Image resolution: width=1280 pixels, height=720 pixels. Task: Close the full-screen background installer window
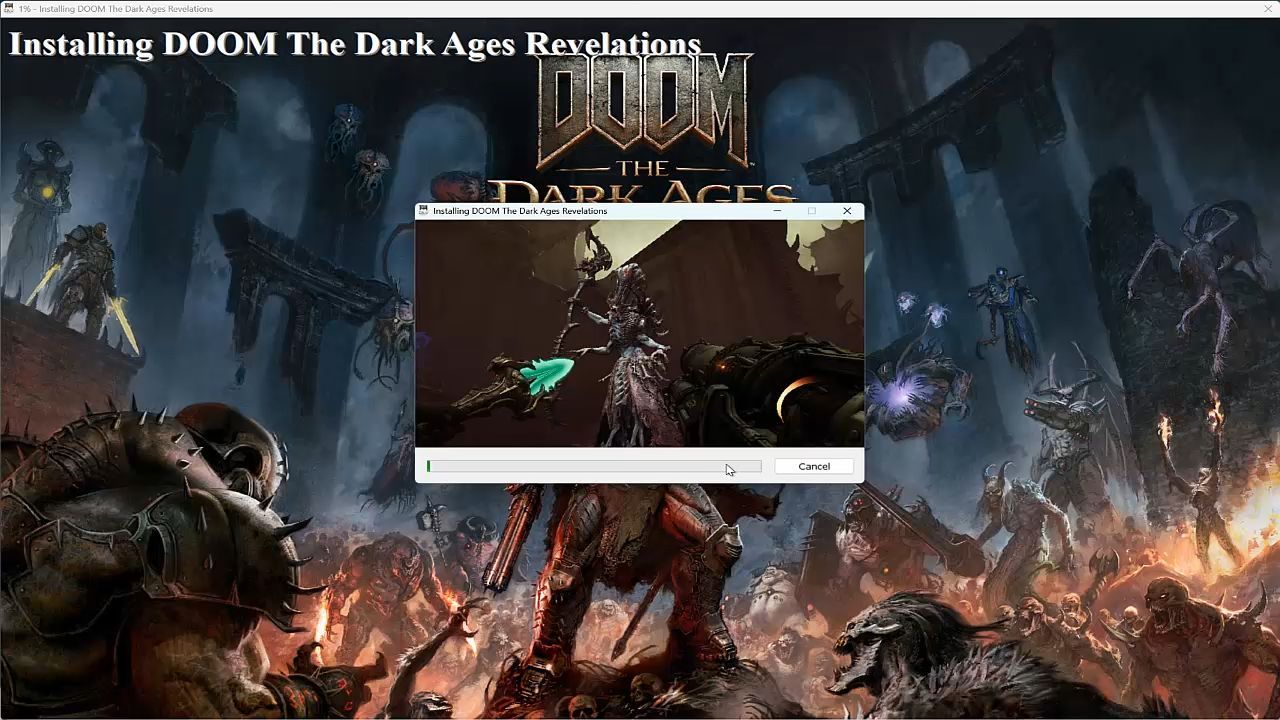[x=1267, y=8]
